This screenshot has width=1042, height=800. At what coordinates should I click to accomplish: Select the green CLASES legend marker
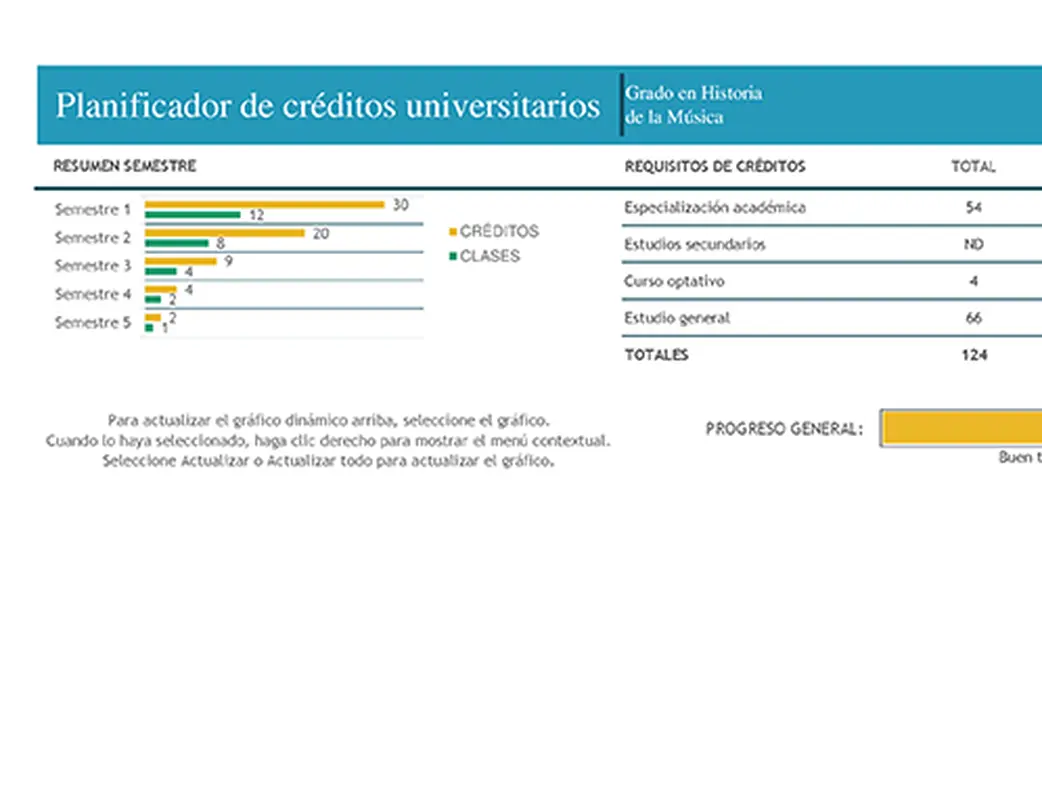tap(451, 254)
